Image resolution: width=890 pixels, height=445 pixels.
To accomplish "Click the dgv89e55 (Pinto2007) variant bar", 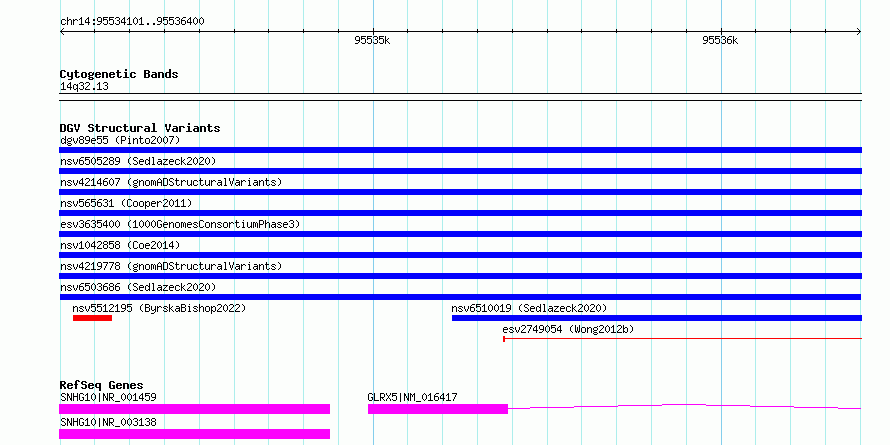I will 460,150.
